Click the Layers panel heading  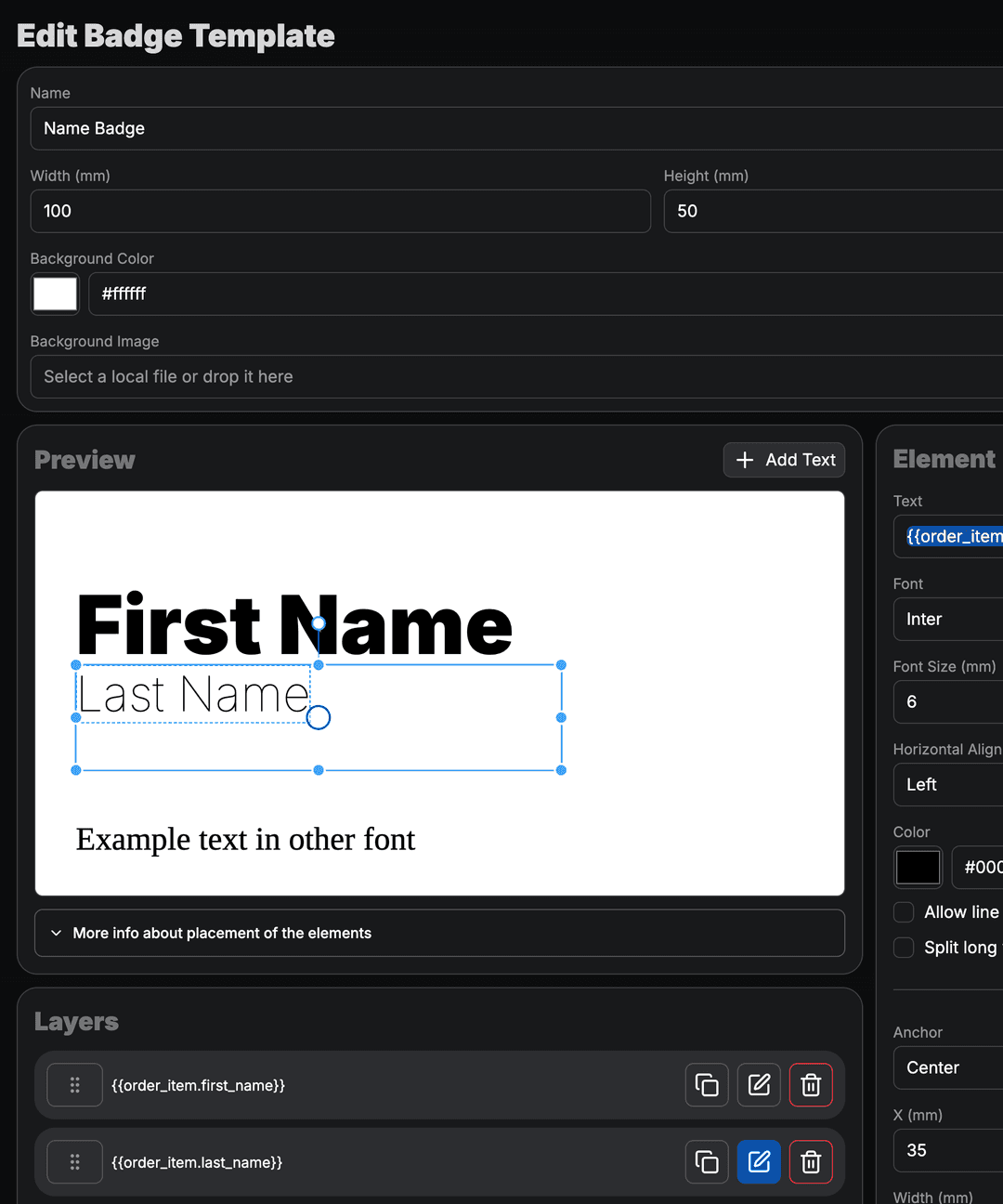click(x=76, y=1022)
